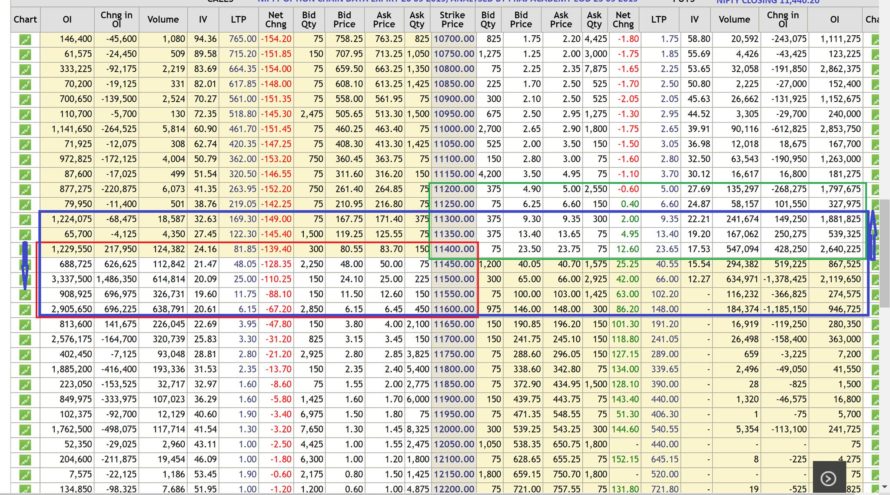Screen dimensions: 890x495
Task: Select put volume value 547,094
Action: point(742,249)
